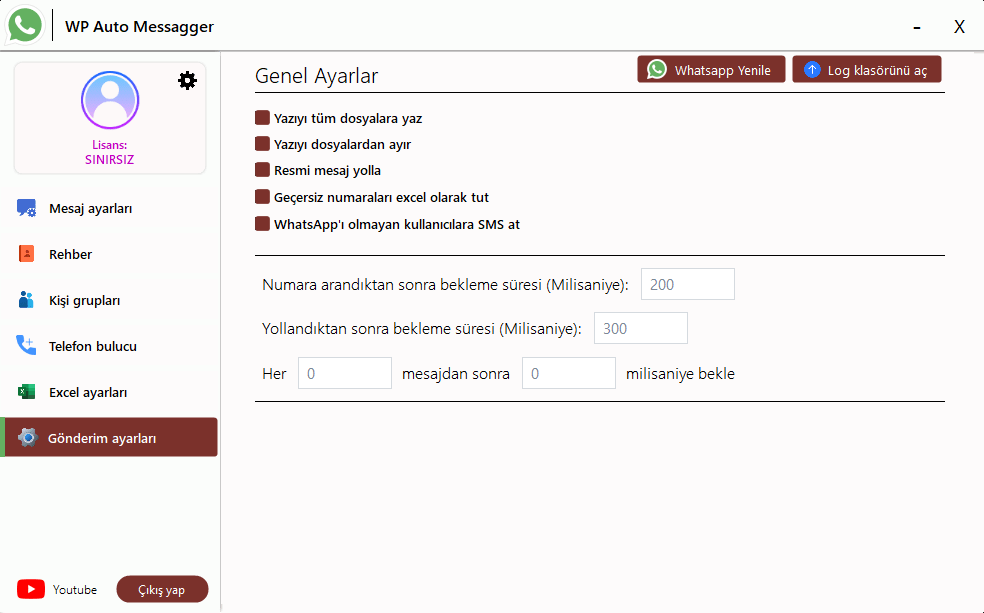Toggle Geçersiz numaraları excel olarak tut

(x=262, y=197)
